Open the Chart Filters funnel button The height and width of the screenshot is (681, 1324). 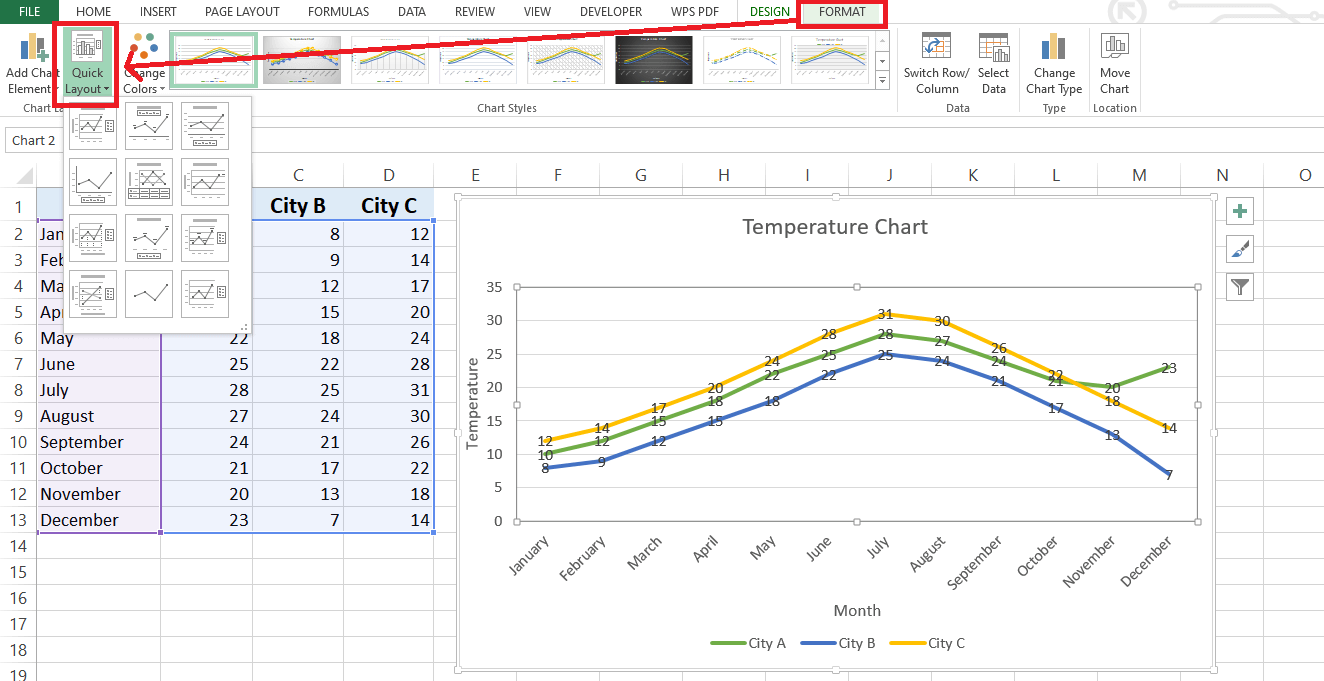(x=1240, y=287)
